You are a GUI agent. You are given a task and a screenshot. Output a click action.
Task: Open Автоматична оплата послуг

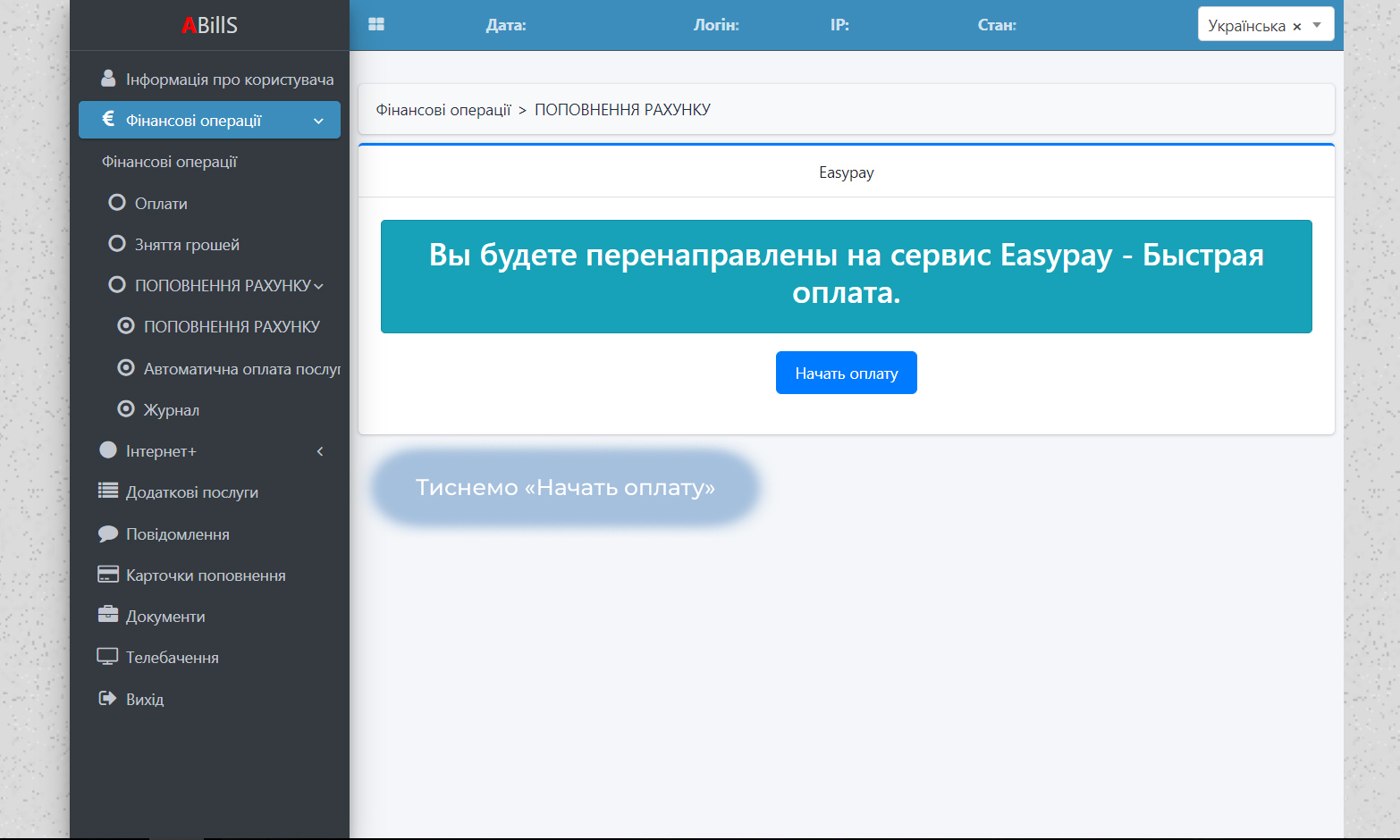pyautogui.click(x=242, y=368)
